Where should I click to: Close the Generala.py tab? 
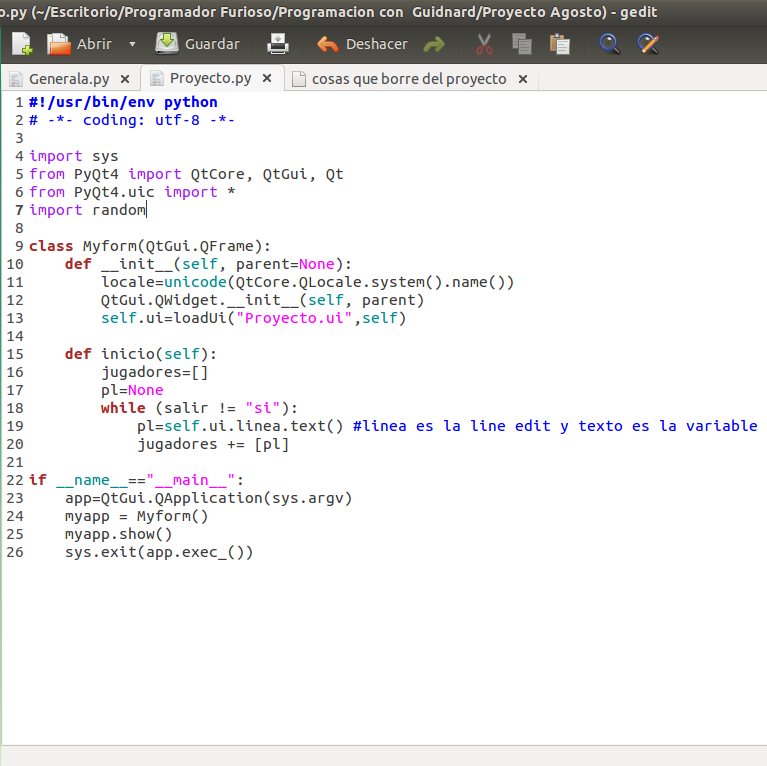pyautogui.click(x=125, y=79)
